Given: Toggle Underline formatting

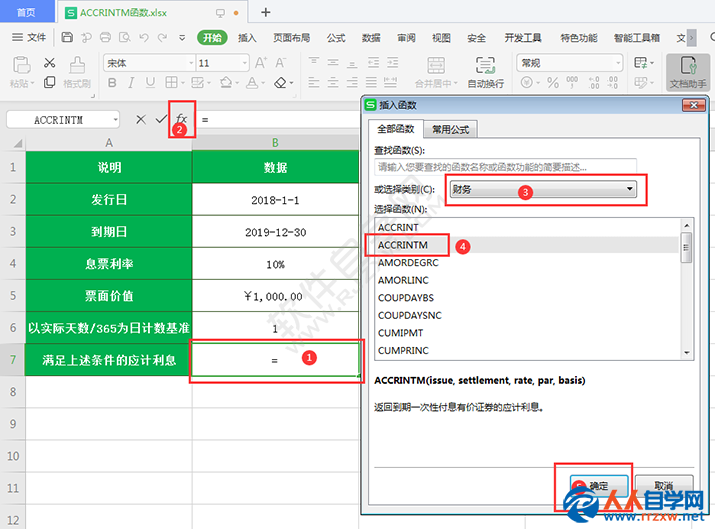Looking at the screenshot, I should (150, 83).
